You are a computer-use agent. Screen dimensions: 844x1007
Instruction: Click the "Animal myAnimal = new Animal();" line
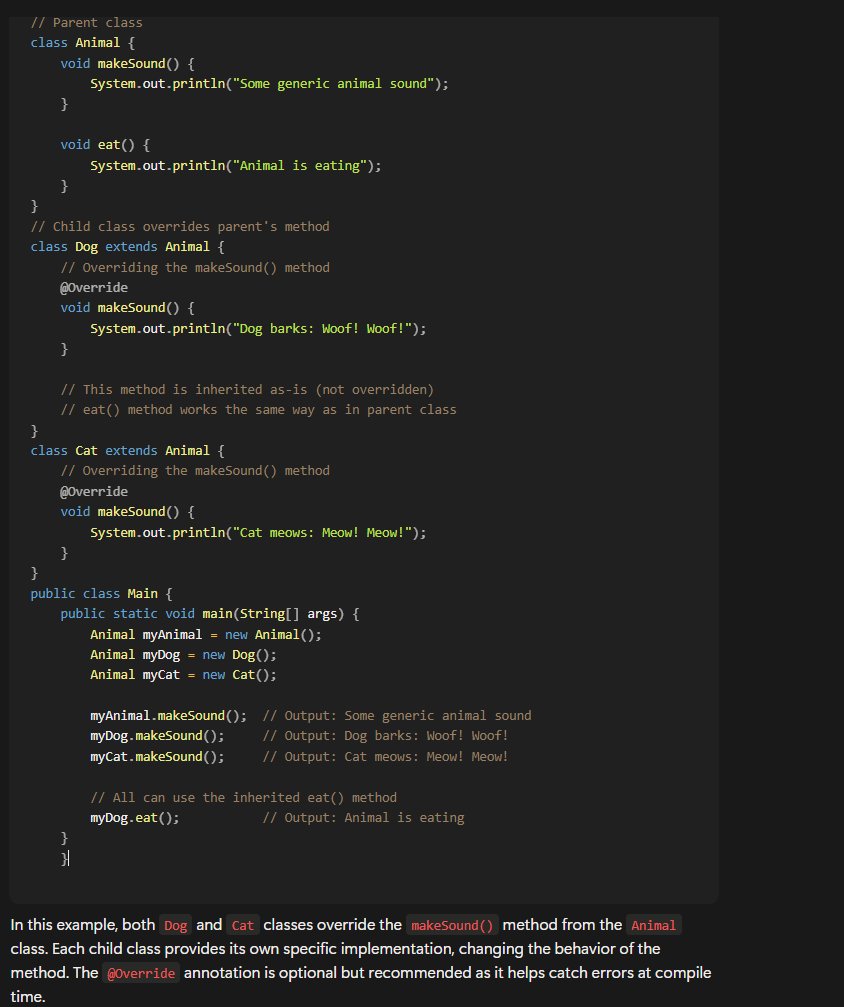coord(206,635)
